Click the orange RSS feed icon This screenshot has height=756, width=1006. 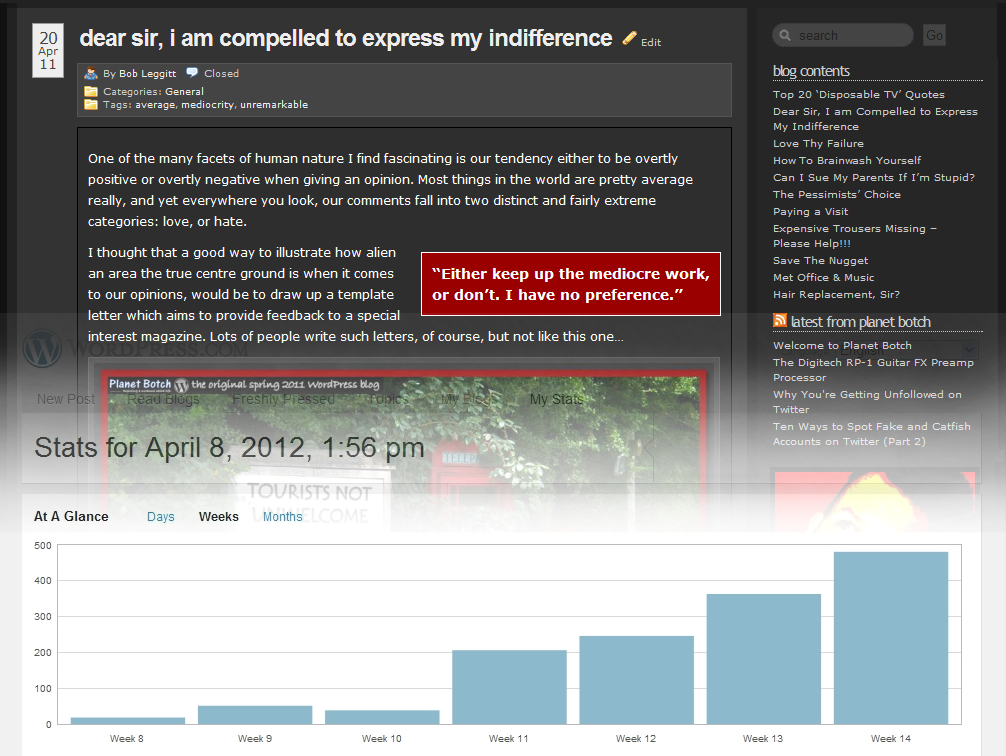point(780,320)
